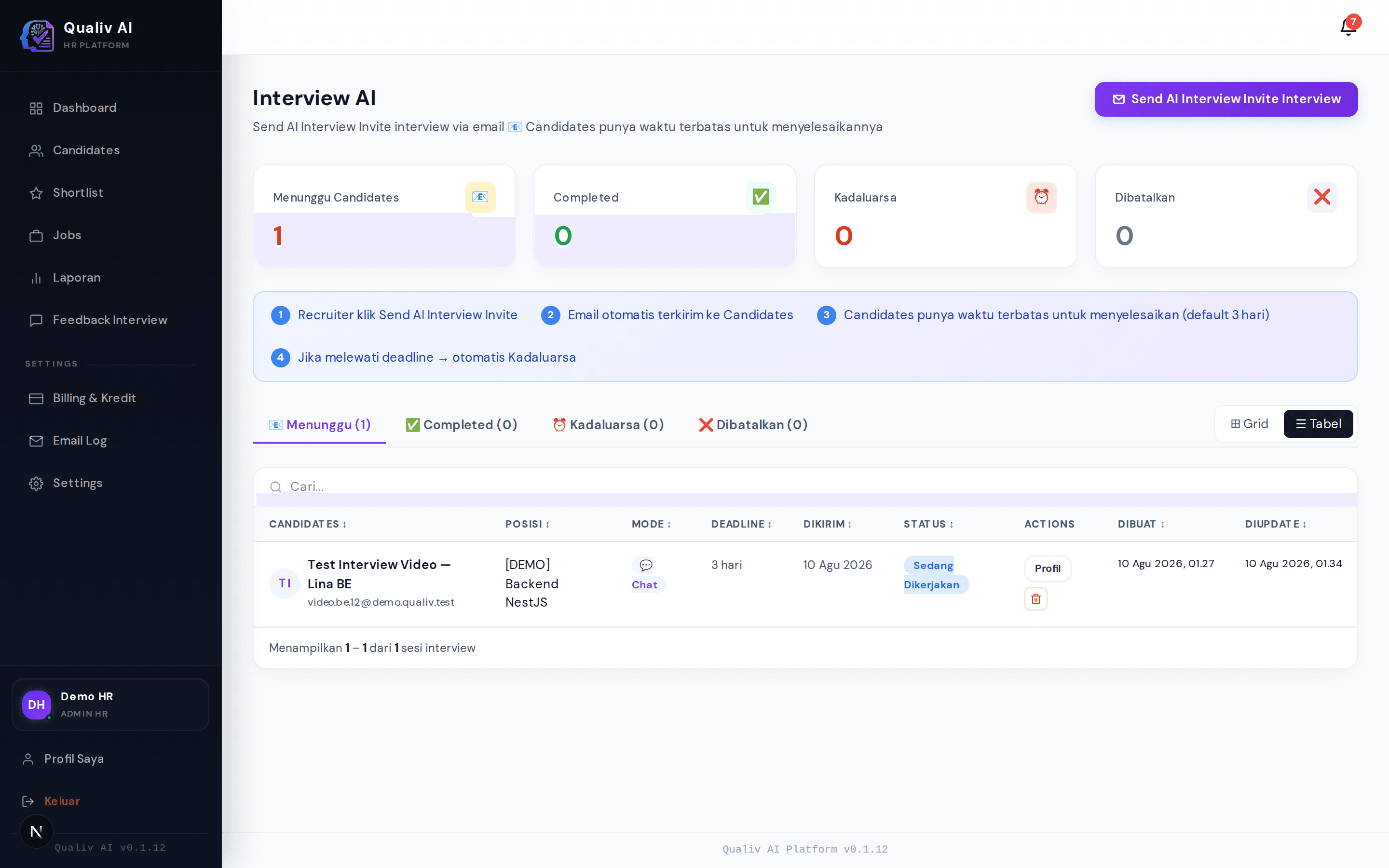This screenshot has height=868, width=1389.
Task: Switch to Grid view
Action: (1250, 424)
